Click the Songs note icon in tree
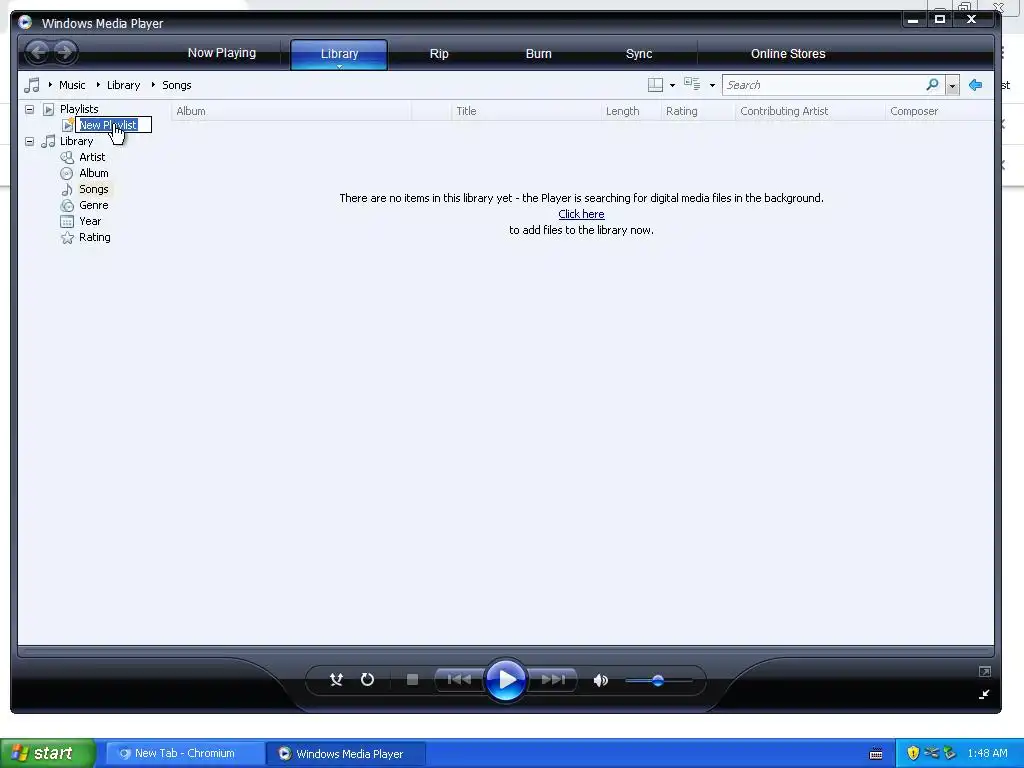Viewport: 1024px width, 768px height. coord(67,189)
